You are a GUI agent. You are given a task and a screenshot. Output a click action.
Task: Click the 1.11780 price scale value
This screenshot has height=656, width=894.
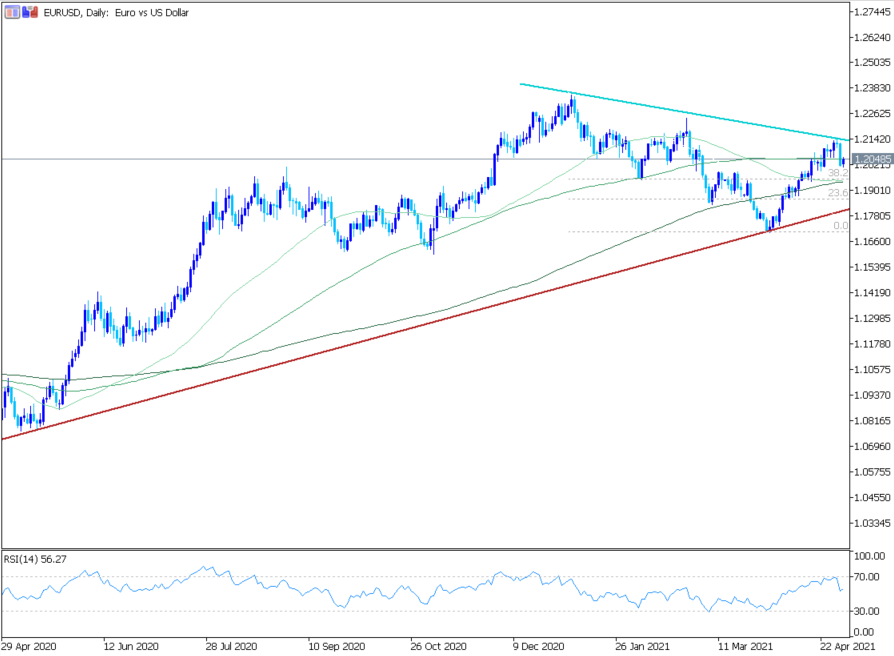[872, 344]
